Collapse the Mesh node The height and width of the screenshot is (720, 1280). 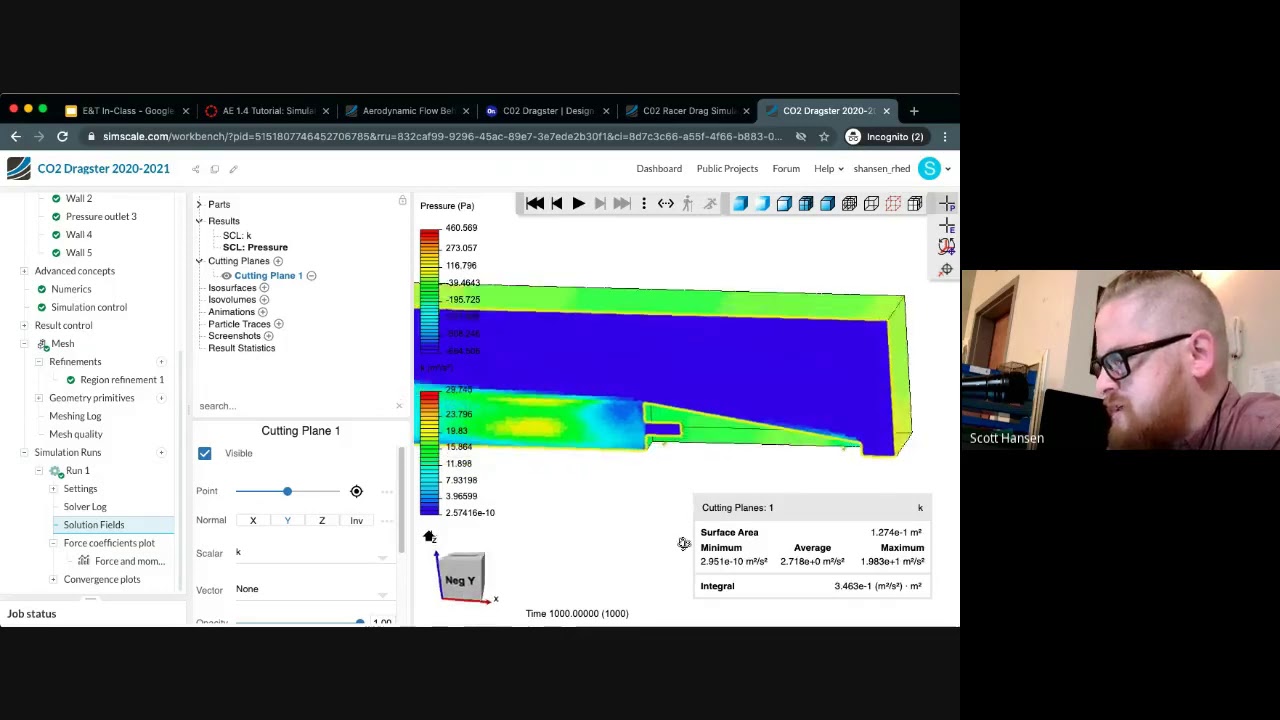coord(24,344)
